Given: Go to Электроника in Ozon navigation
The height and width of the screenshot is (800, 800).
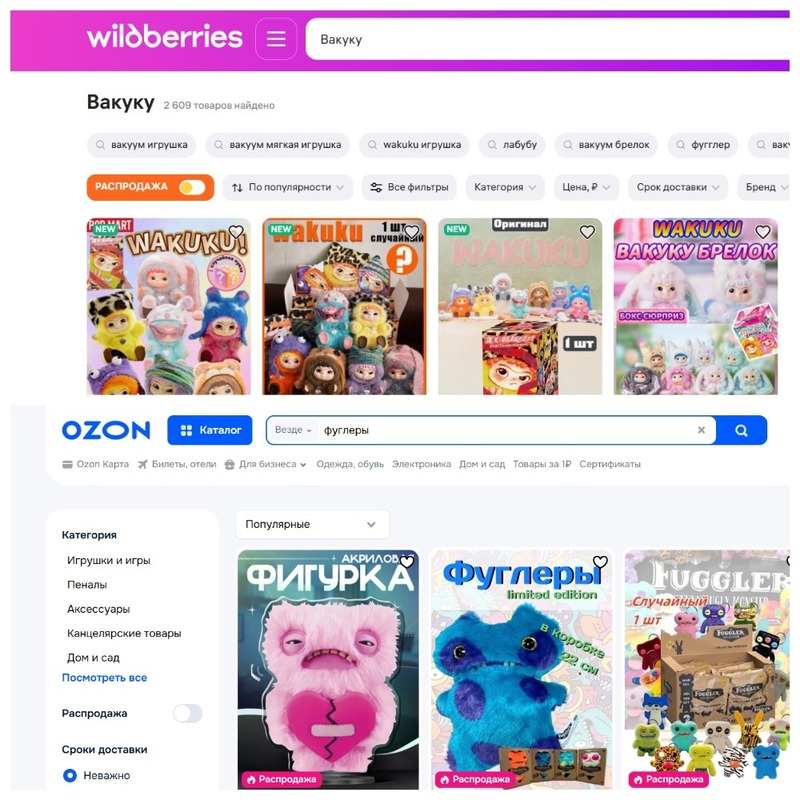Looking at the screenshot, I should (421, 464).
